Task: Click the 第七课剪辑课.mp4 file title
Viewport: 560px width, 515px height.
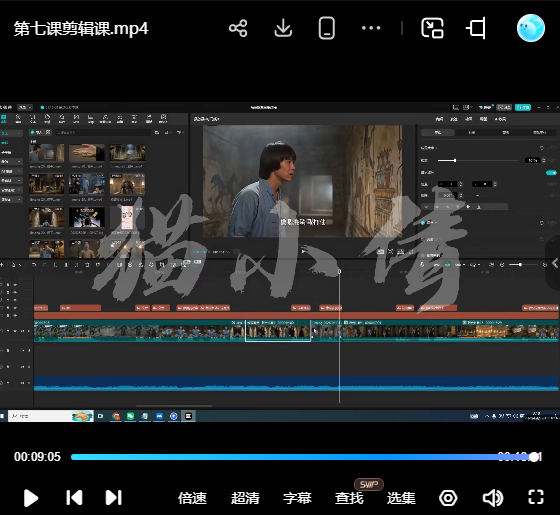Action: [x=81, y=29]
